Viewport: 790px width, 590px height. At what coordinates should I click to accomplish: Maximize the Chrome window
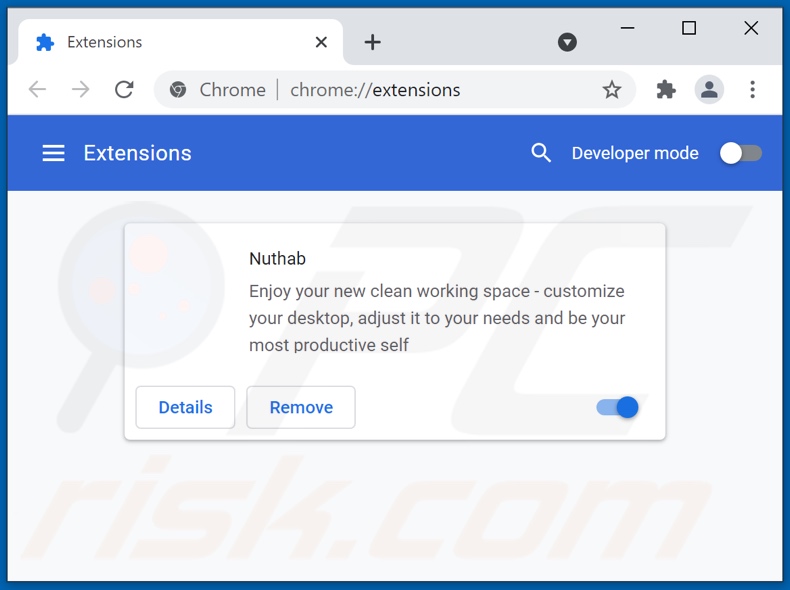click(x=689, y=28)
